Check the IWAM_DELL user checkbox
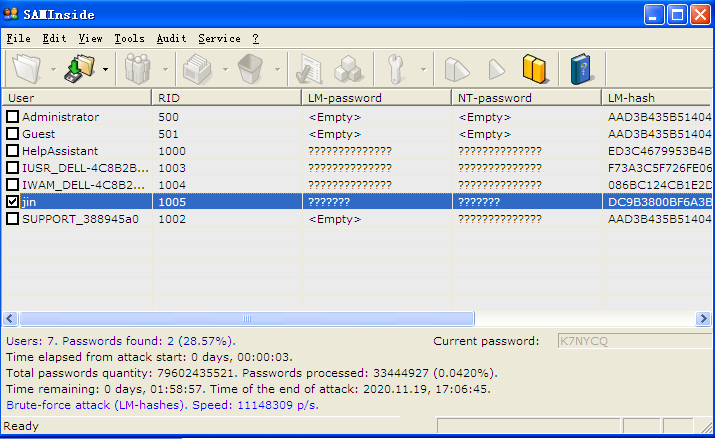Screen dimensions: 715x439 12,185
